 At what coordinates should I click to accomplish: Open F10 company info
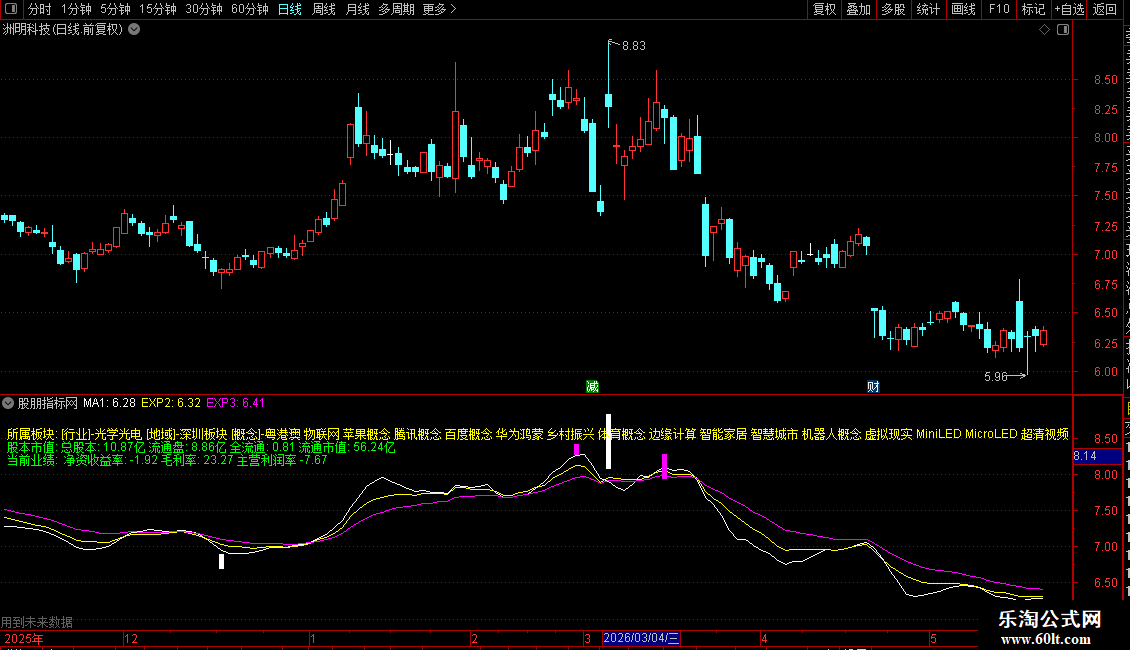[999, 9]
